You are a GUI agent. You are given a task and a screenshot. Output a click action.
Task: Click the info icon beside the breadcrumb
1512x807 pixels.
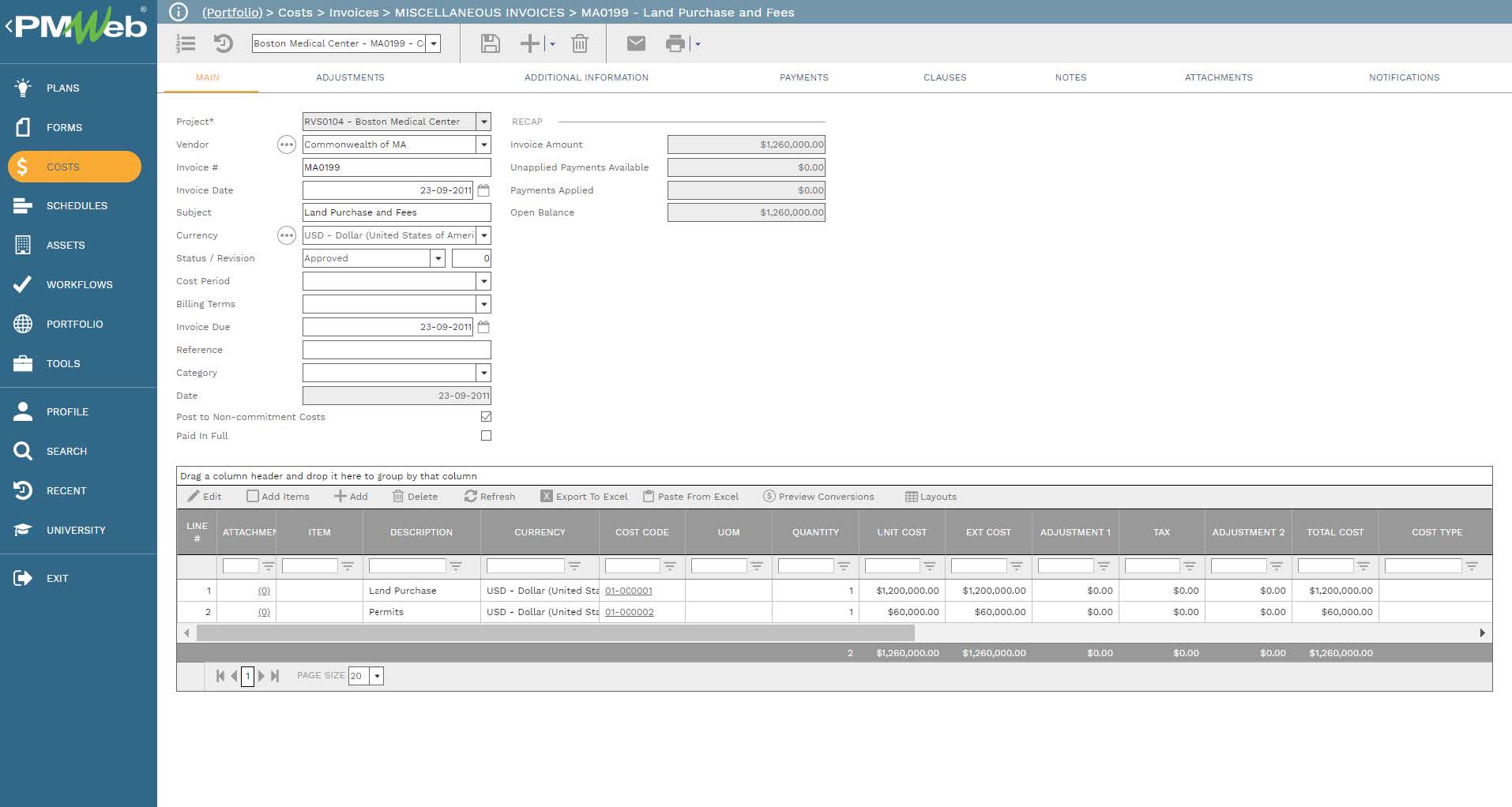coord(179,12)
